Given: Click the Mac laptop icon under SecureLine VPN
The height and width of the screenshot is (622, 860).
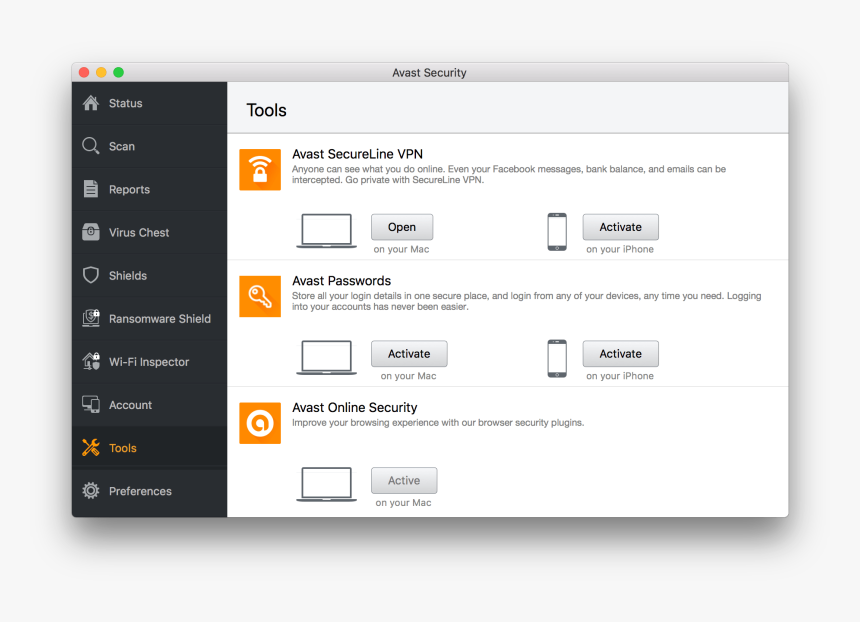Looking at the screenshot, I should (x=326, y=231).
